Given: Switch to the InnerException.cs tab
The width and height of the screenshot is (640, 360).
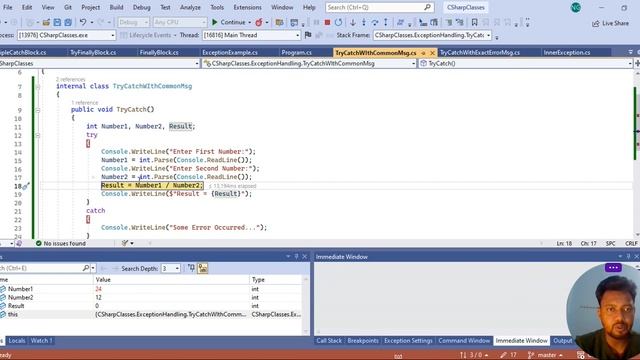Looking at the screenshot, I should click(567, 53).
